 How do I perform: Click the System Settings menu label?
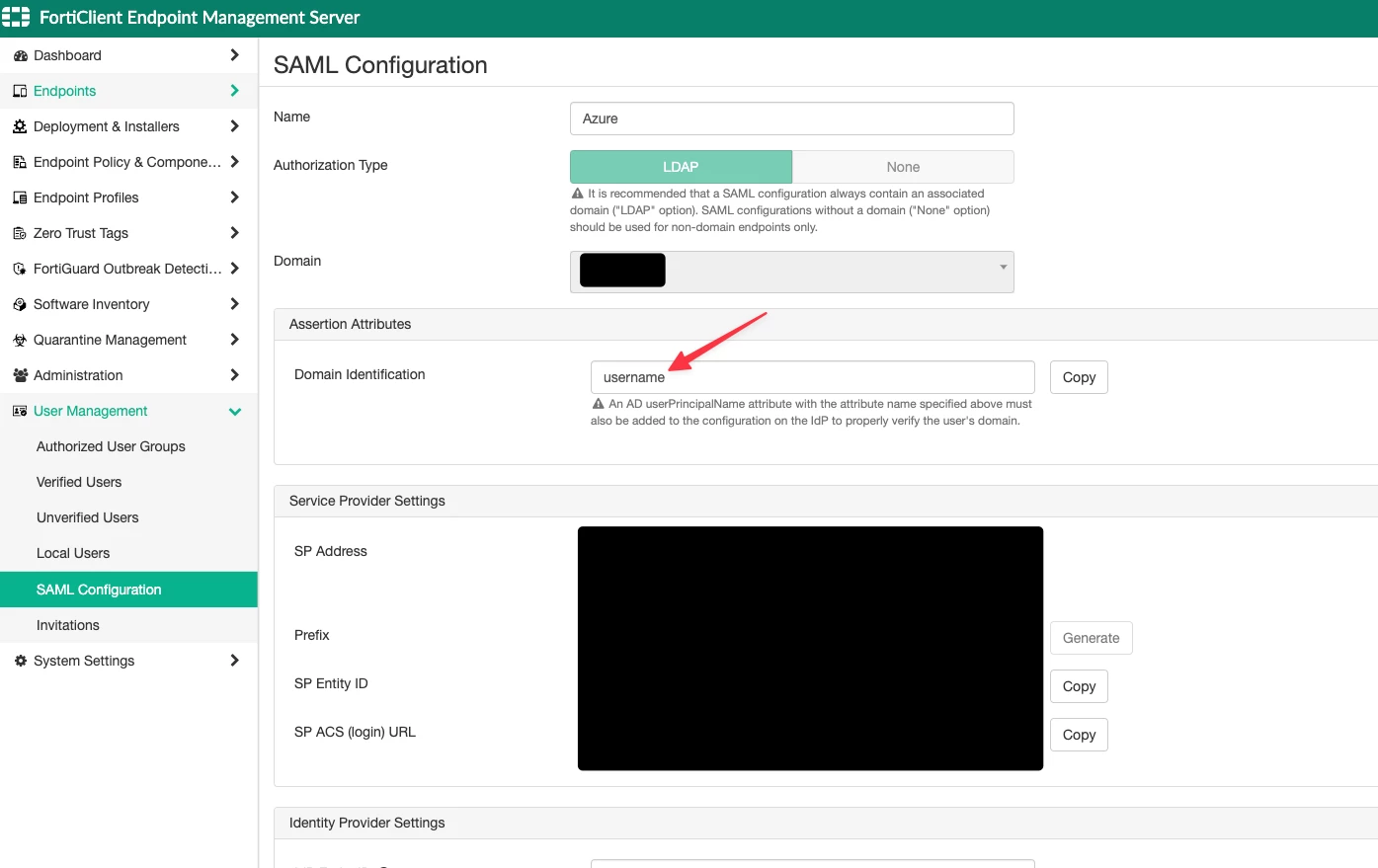[x=84, y=661]
